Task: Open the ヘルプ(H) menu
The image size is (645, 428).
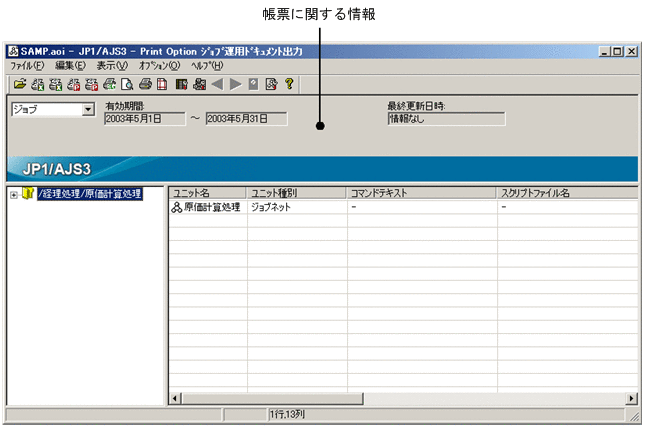Action: [207, 65]
